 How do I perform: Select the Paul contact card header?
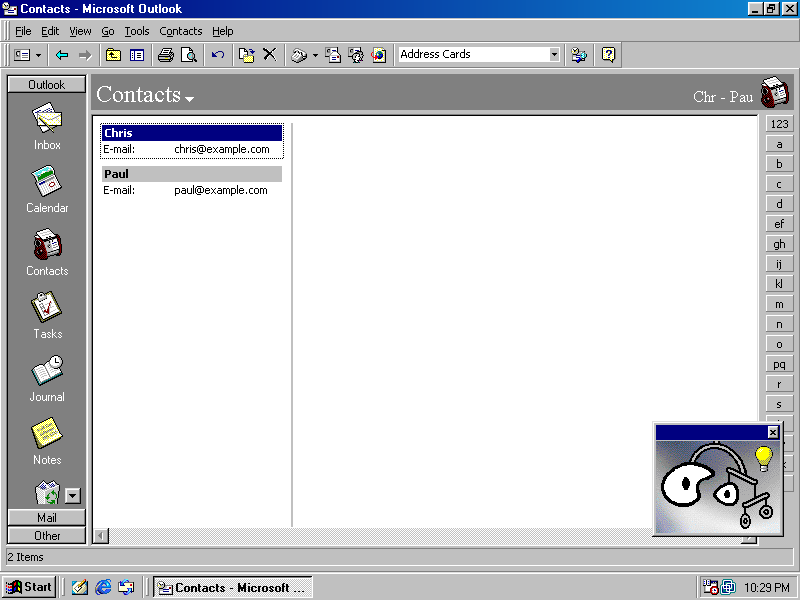[x=192, y=174]
